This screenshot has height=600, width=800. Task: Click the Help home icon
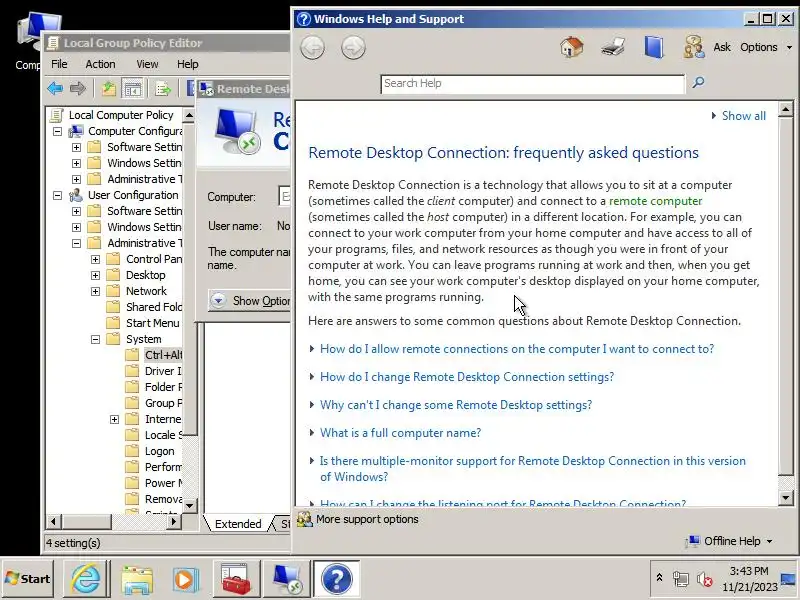[571, 47]
